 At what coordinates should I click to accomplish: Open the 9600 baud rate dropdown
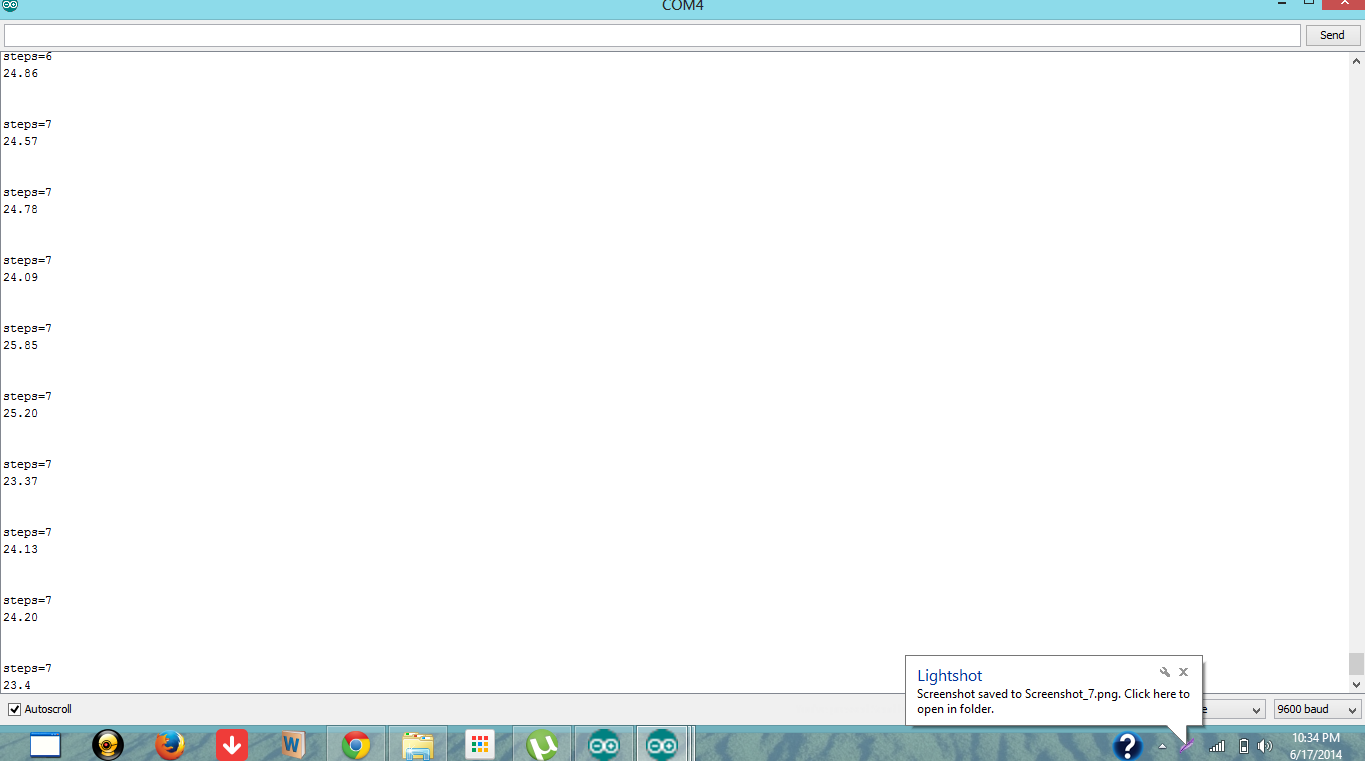coord(1317,709)
